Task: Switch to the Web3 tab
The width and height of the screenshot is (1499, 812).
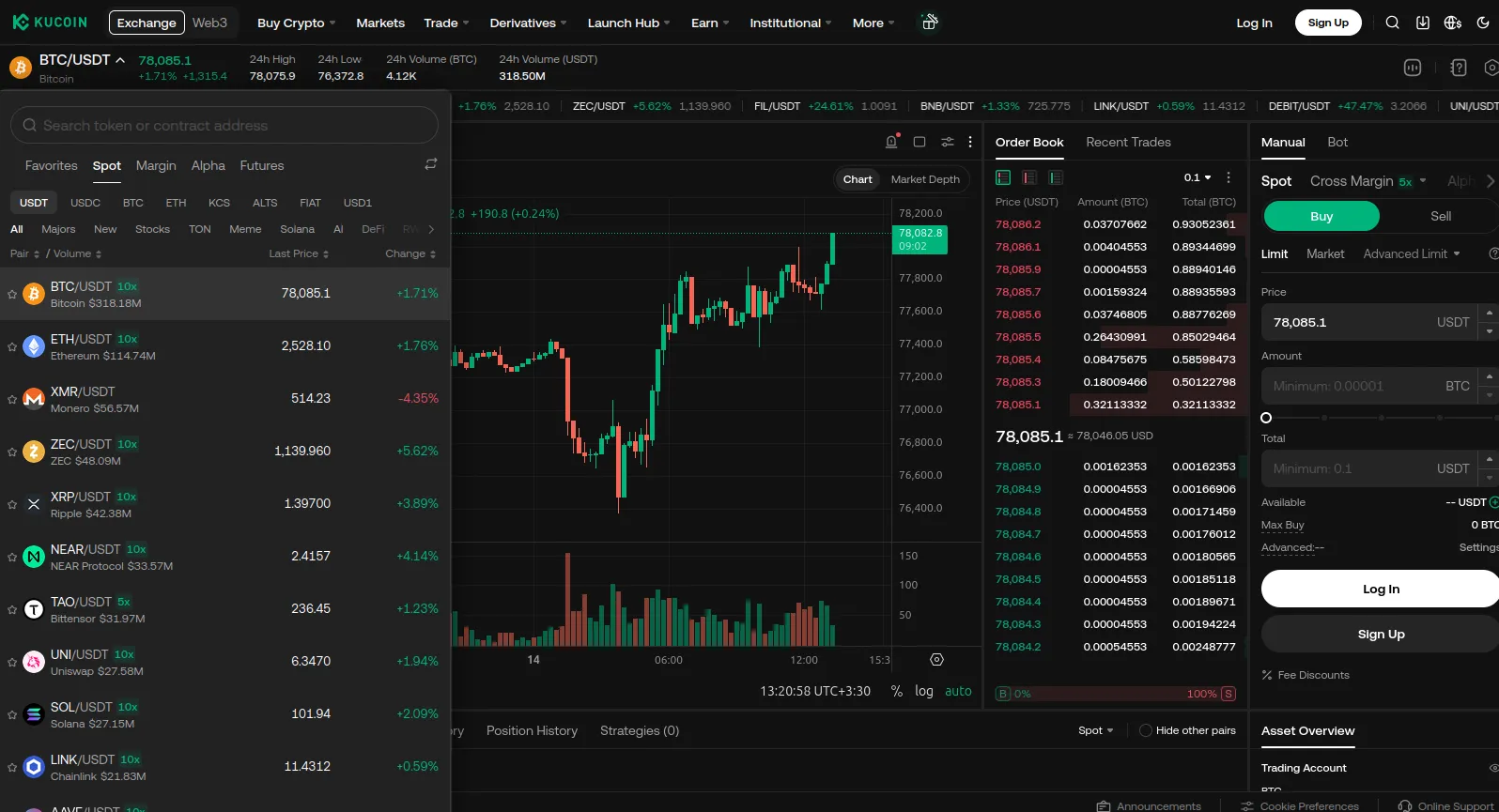Action: 209,23
